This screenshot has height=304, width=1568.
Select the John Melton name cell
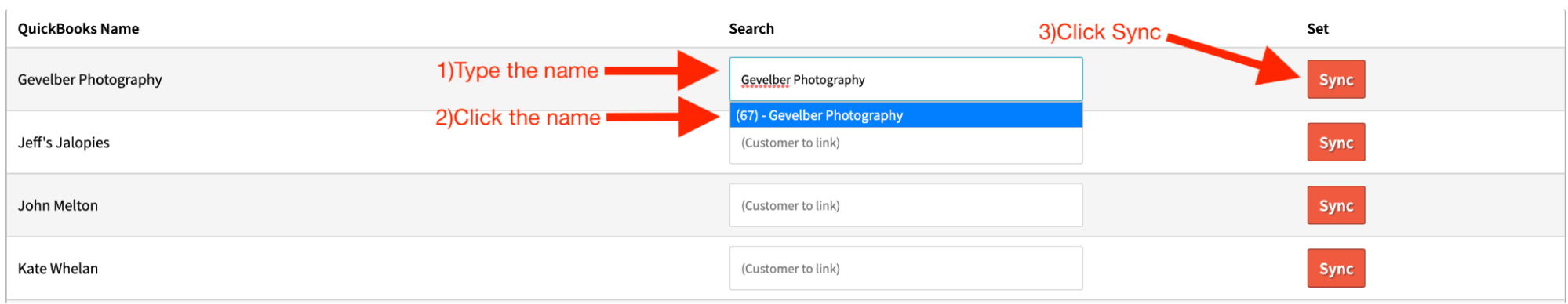pyautogui.click(x=58, y=205)
